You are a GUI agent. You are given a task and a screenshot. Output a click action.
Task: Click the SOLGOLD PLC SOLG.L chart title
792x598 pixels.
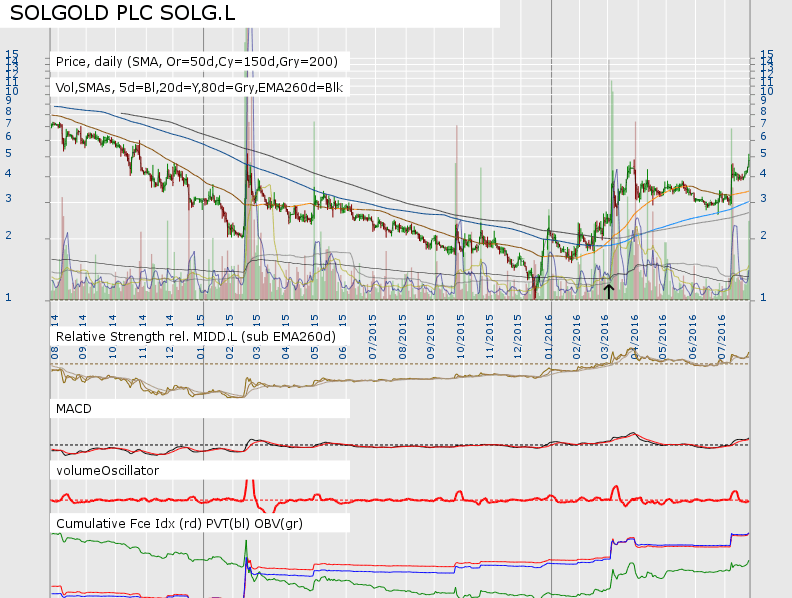click(123, 13)
